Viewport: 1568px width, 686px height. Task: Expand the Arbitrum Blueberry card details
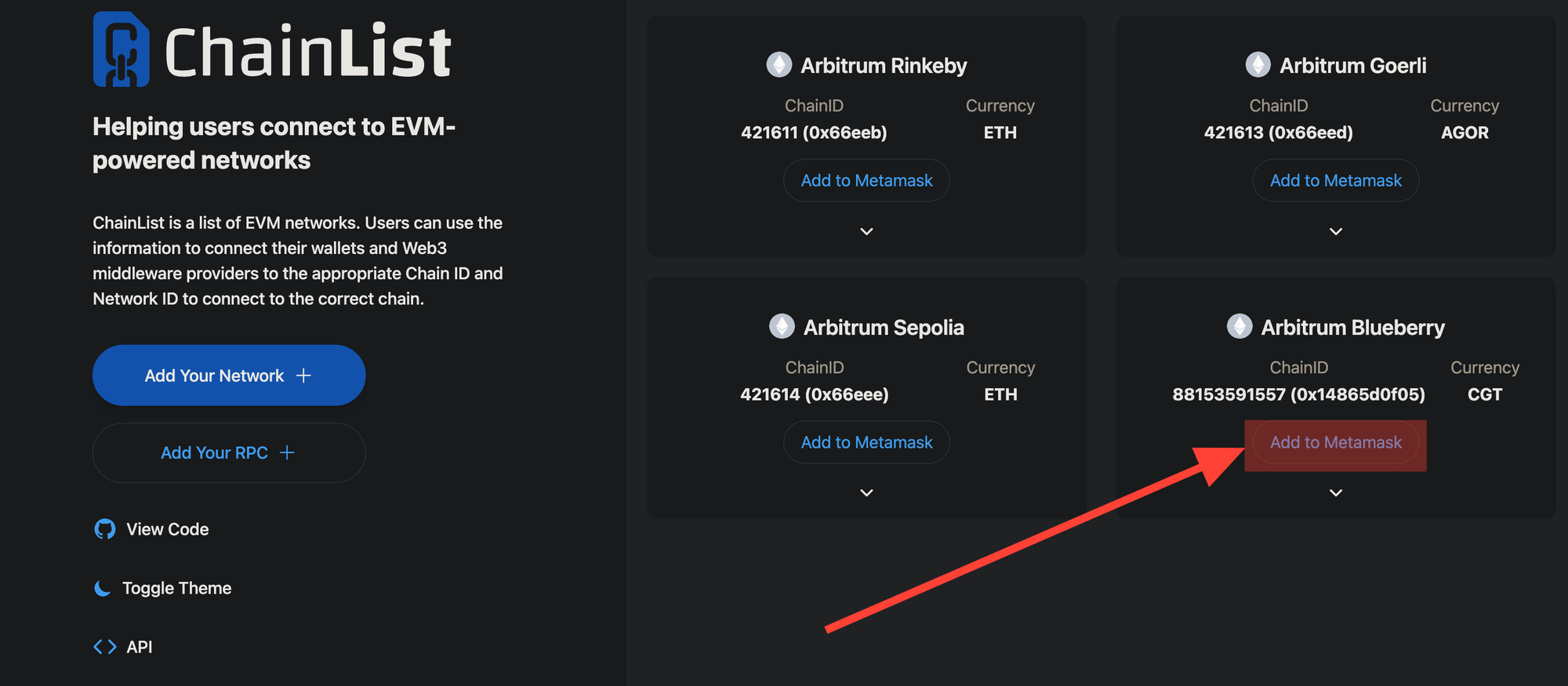[1336, 493]
